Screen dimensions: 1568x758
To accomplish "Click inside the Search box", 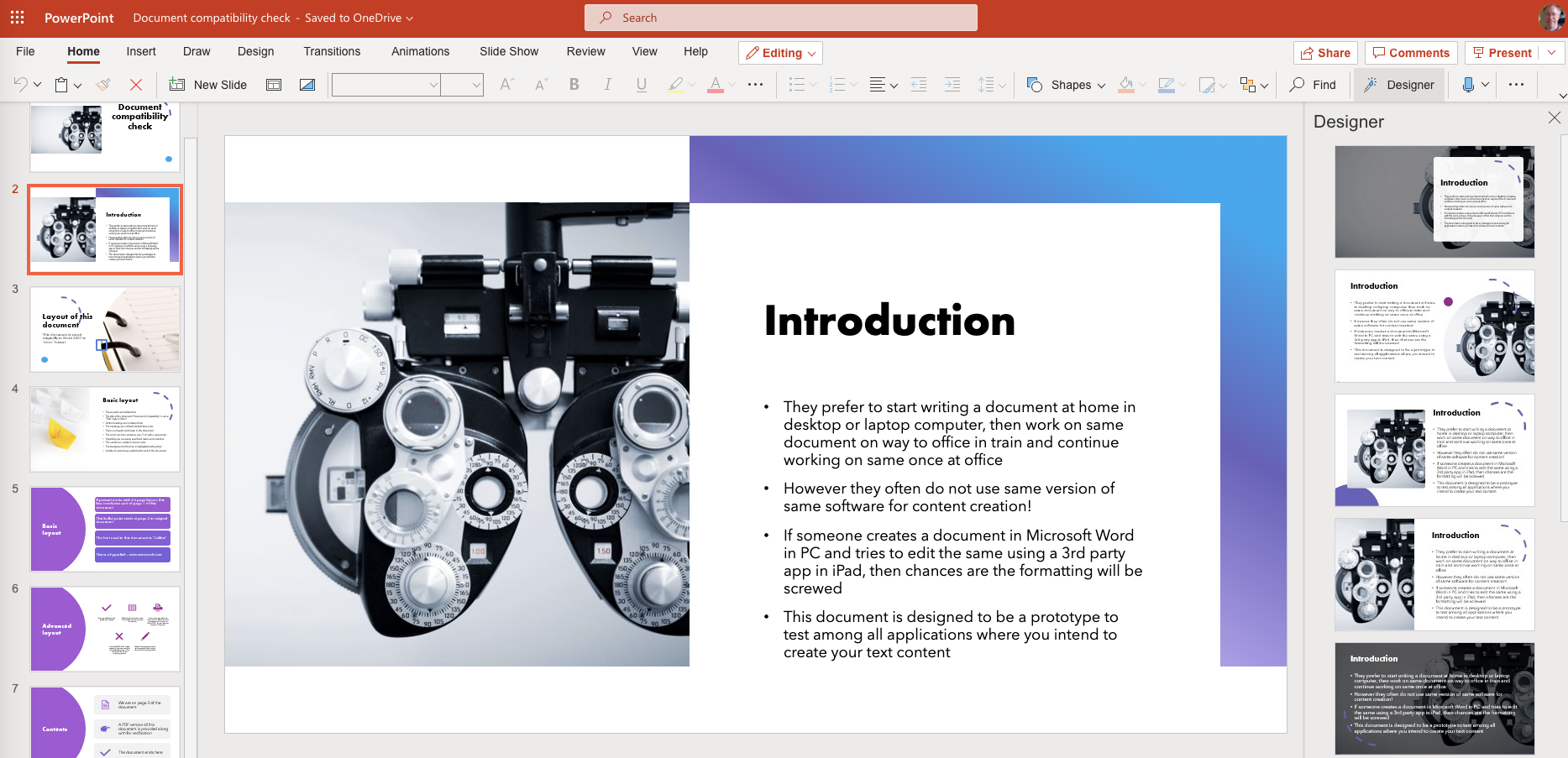I will point(781,18).
